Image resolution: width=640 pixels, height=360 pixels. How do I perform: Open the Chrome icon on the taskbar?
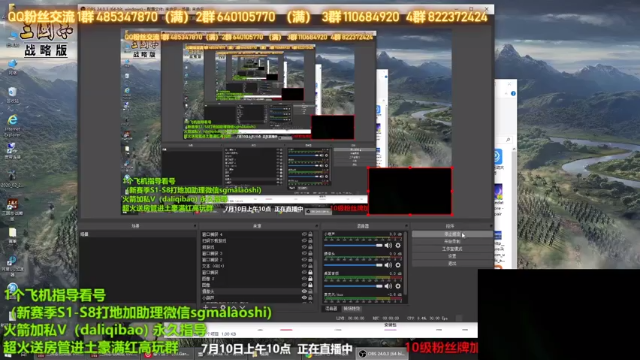tap(309, 355)
